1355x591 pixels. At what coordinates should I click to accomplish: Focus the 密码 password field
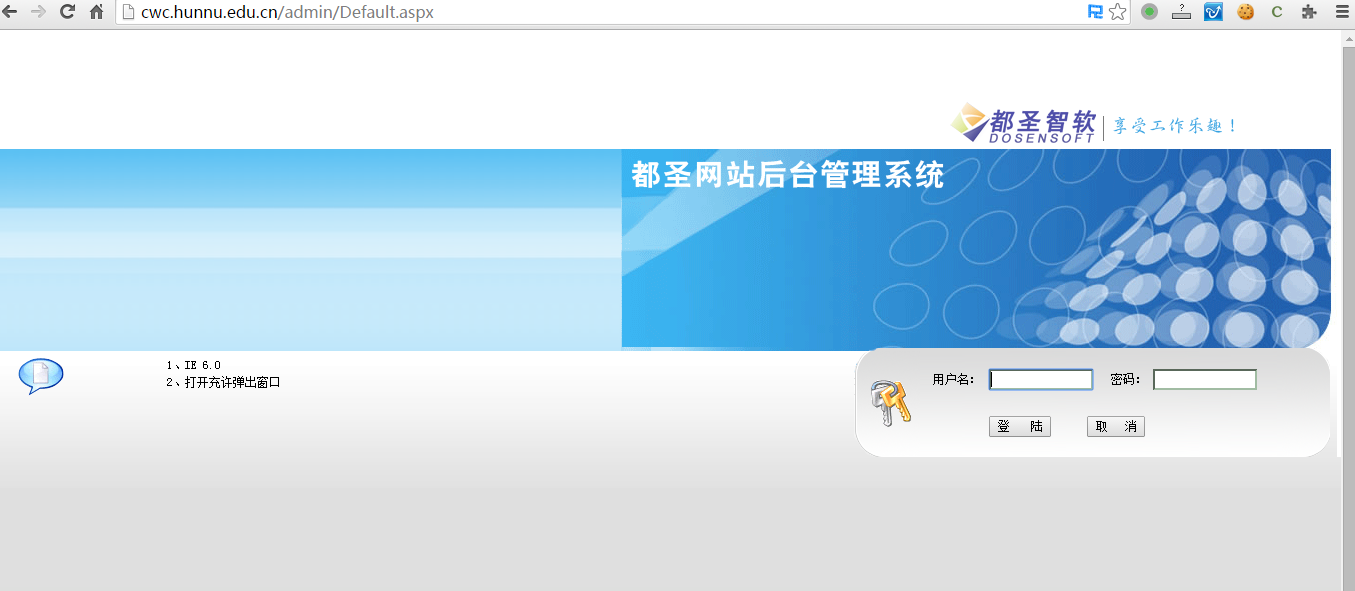click(x=1205, y=380)
